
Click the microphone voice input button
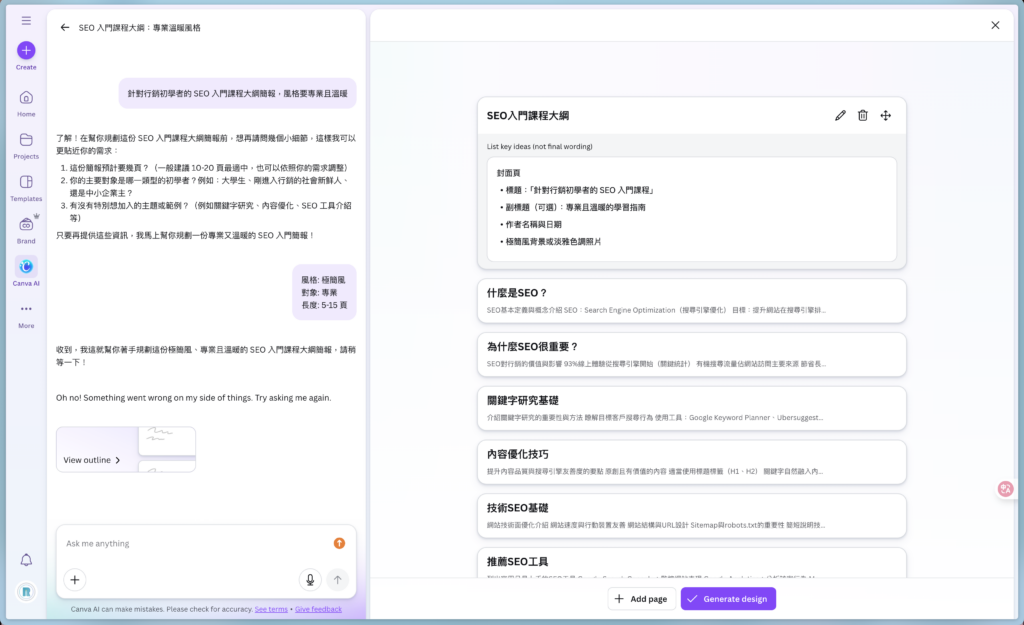click(x=310, y=579)
